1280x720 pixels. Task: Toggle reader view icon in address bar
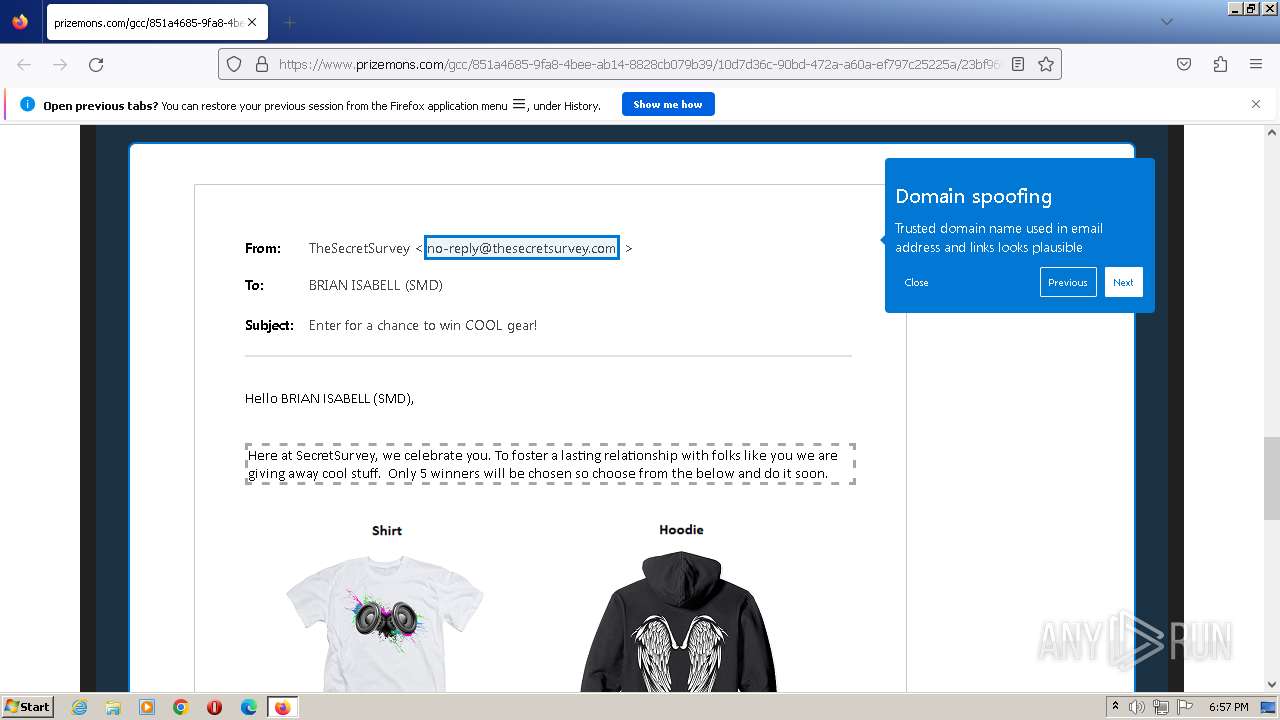1018,64
